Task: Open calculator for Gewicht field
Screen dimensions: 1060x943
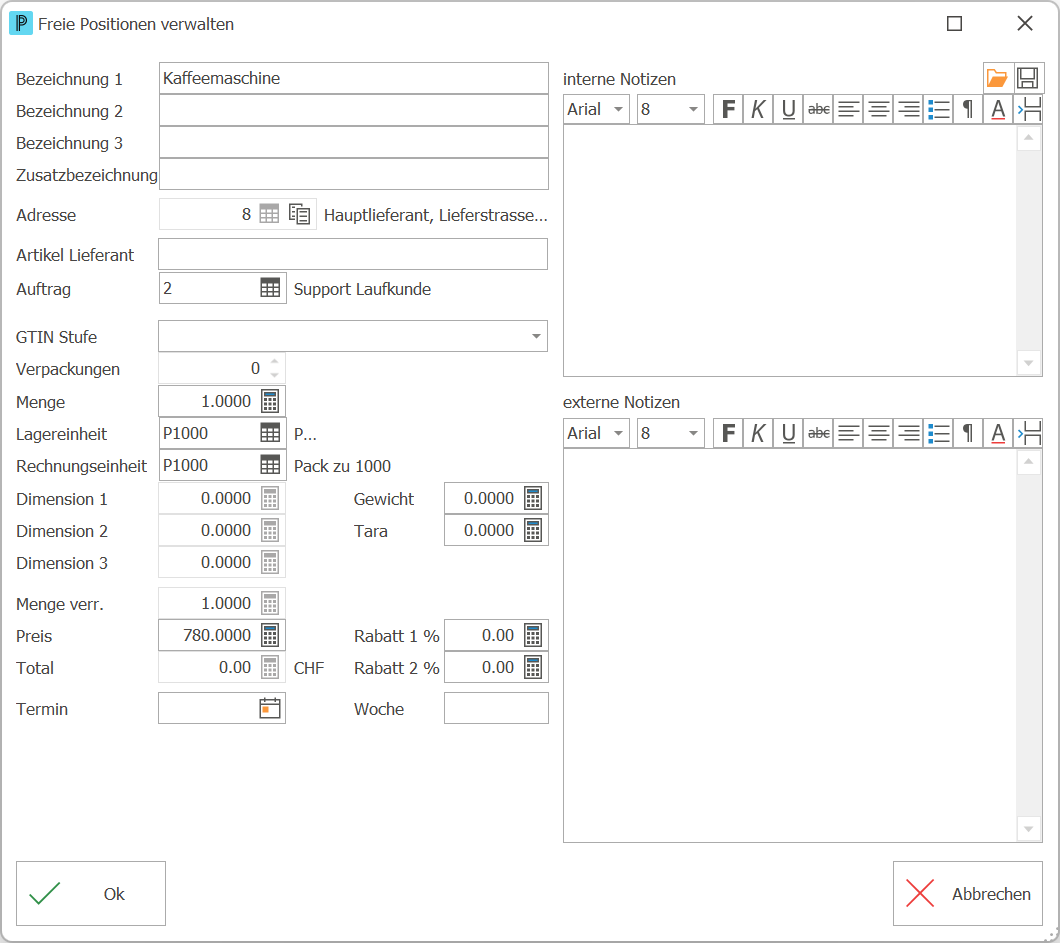Action: 533,498
